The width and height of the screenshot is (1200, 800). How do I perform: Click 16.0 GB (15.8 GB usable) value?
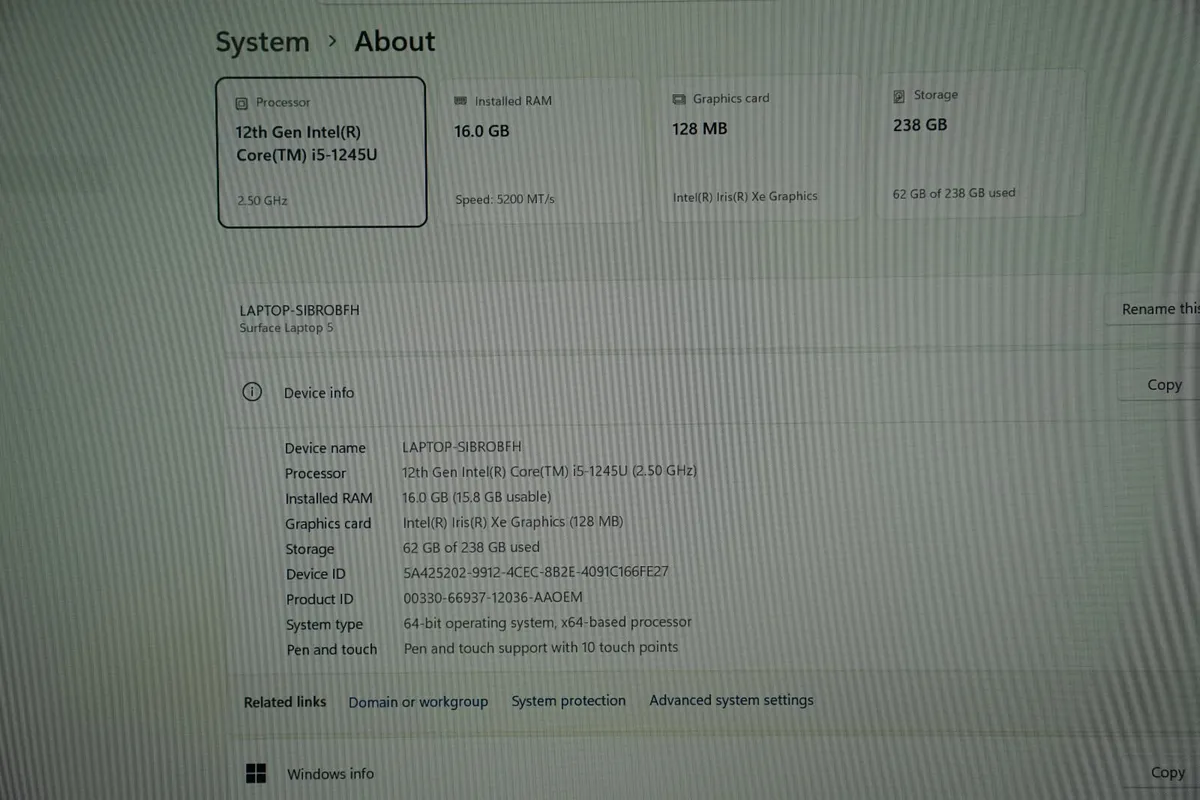[x=476, y=497]
